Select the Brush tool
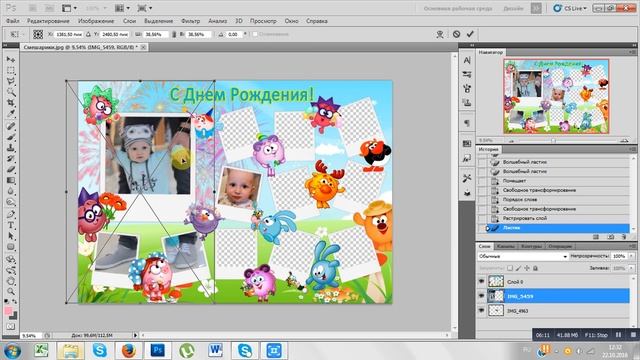The image size is (640, 360). coord(11,137)
